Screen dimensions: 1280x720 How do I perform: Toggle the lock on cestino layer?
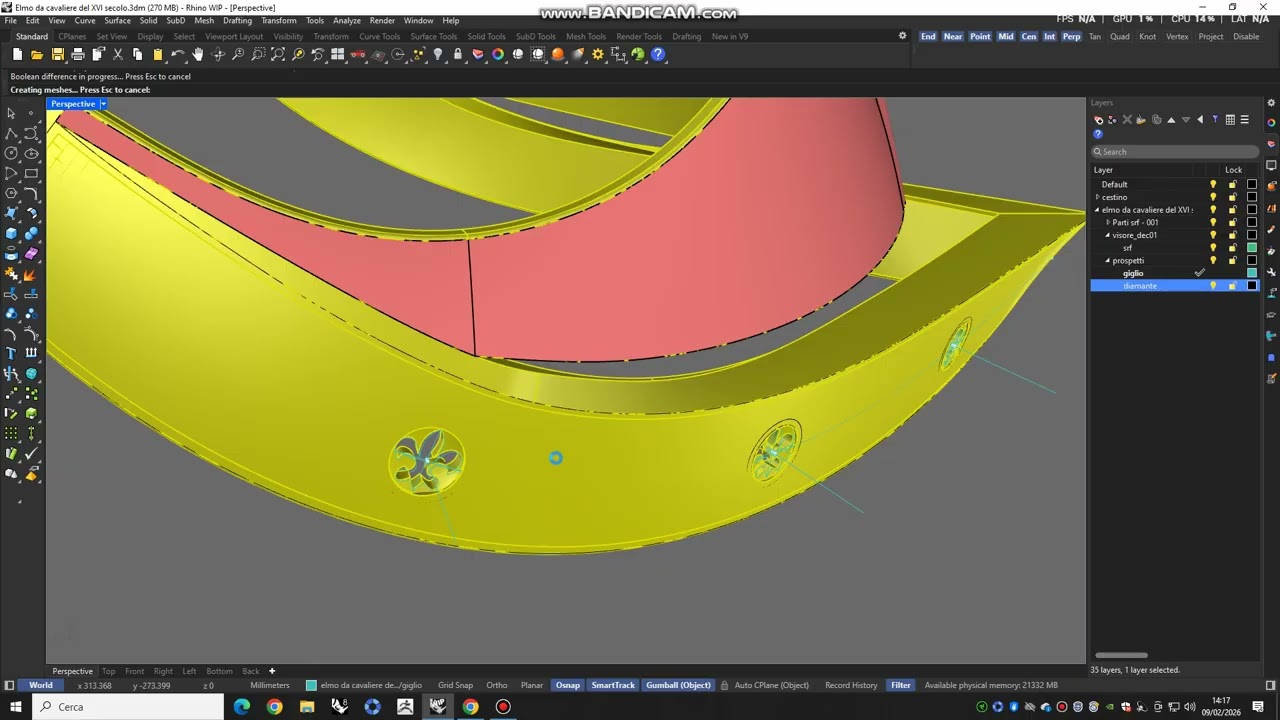click(x=1232, y=197)
